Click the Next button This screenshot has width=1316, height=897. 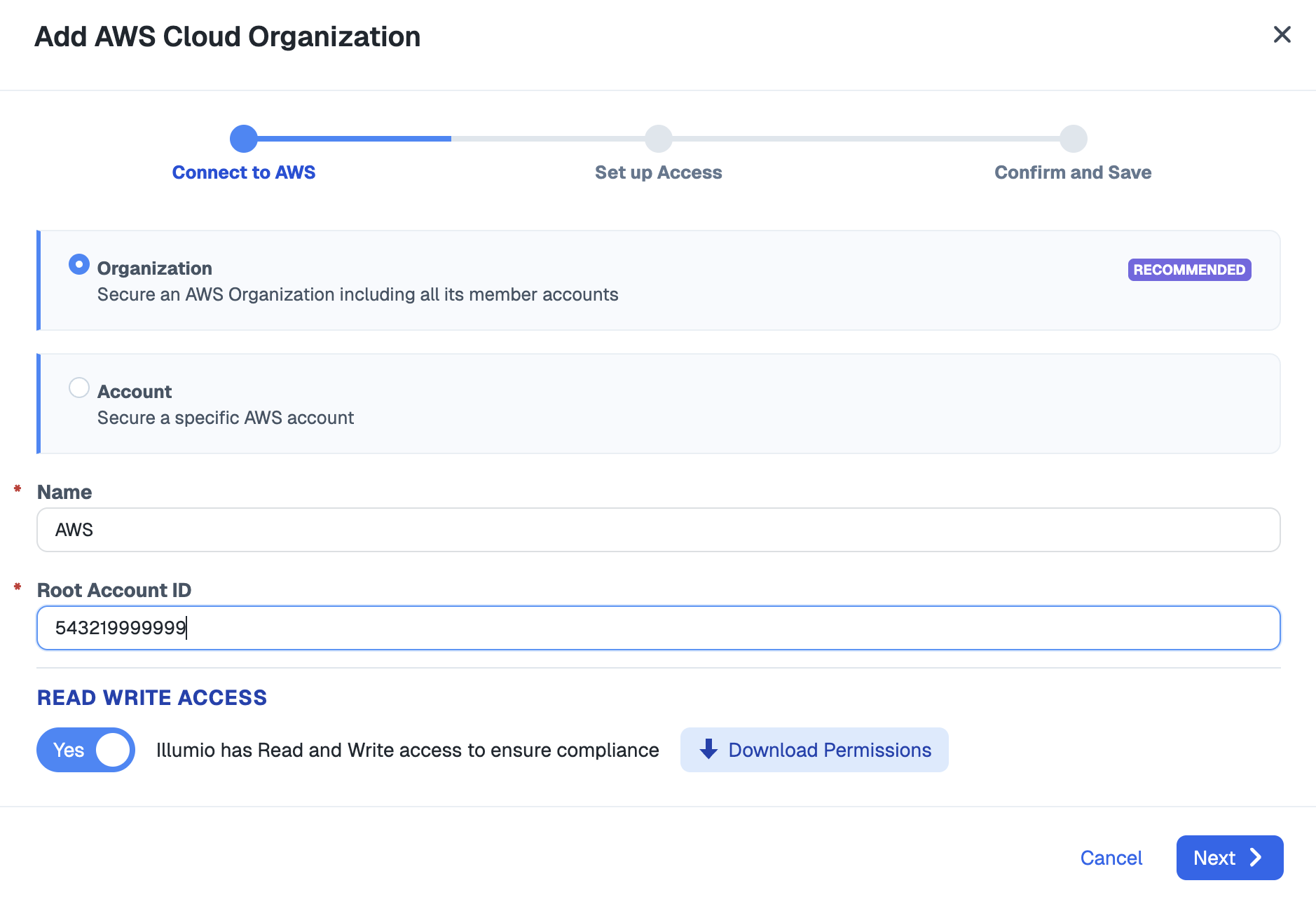1230,858
